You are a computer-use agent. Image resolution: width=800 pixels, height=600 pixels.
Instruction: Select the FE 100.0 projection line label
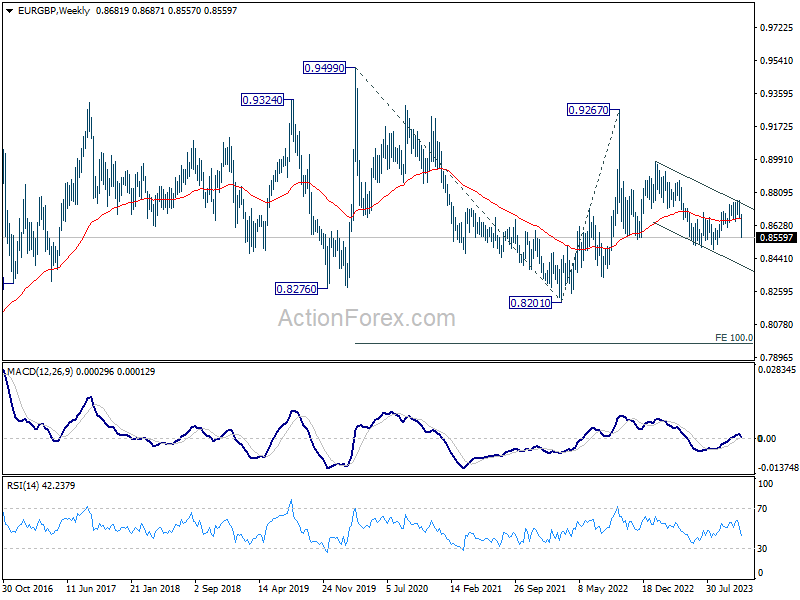pyautogui.click(x=734, y=338)
